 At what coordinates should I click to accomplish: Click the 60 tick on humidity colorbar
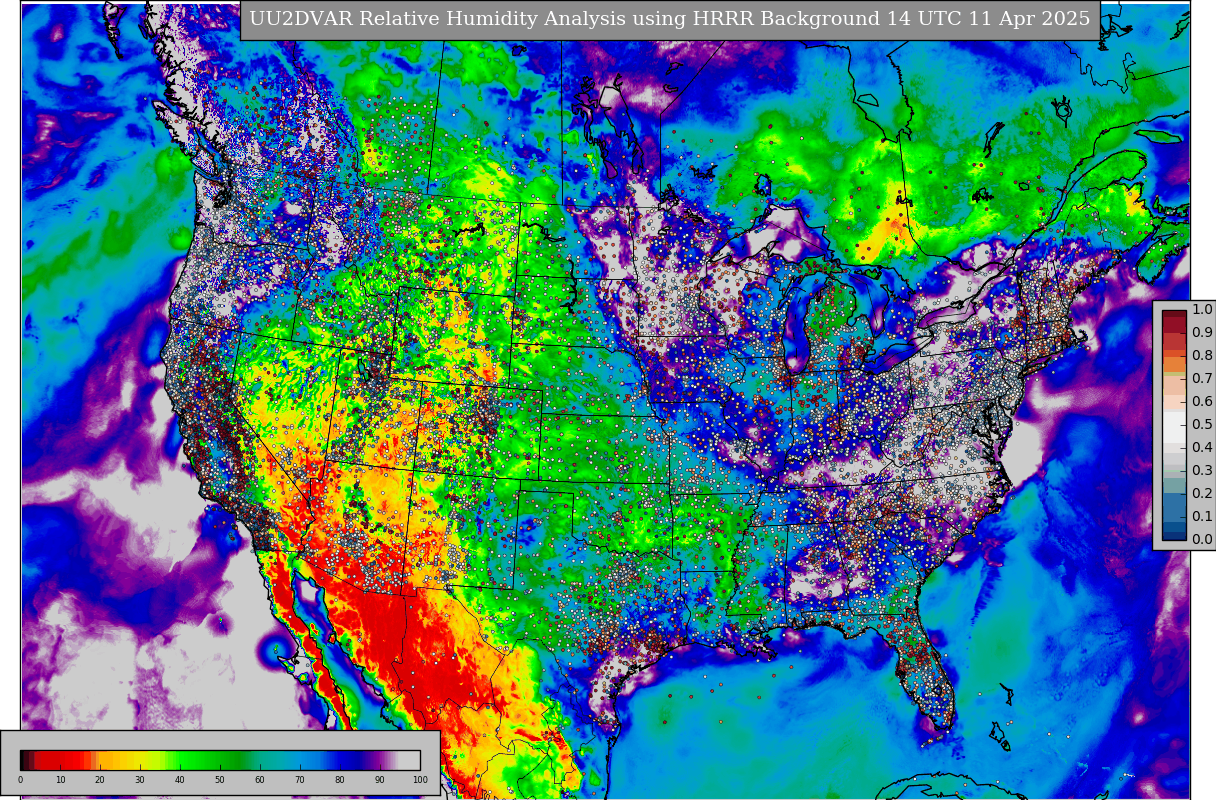tap(260, 780)
